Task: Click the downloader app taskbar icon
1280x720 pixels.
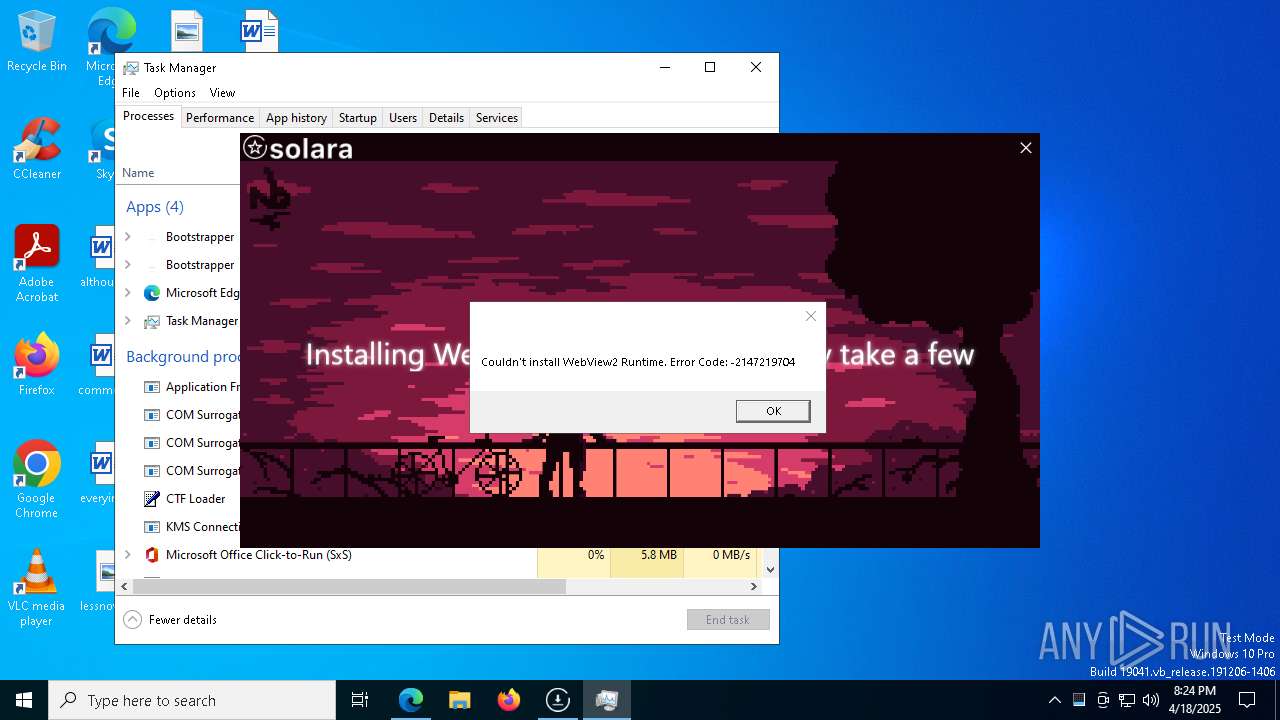Action: (x=557, y=700)
